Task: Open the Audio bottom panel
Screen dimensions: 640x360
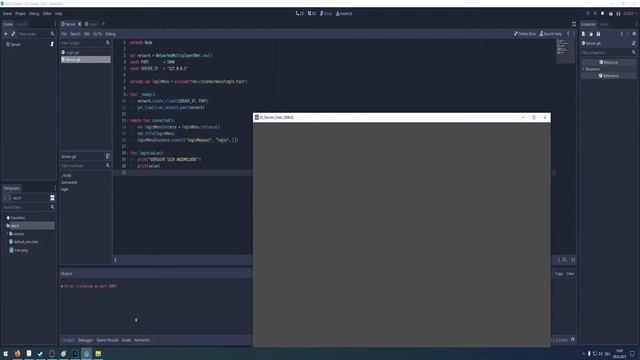Action: tap(127, 340)
